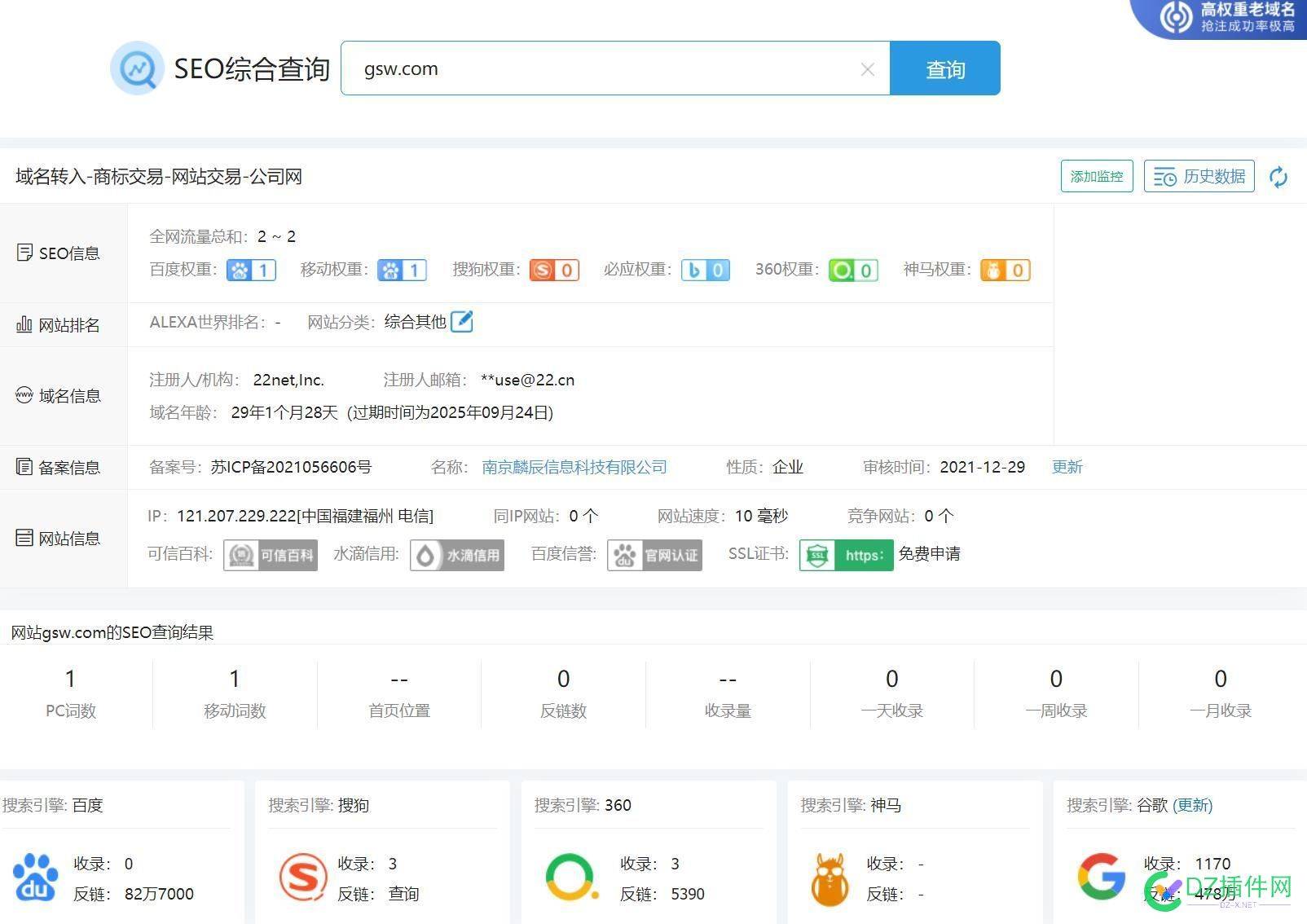This screenshot has width=1307, height=924.
Task: Click the 审核时间 2021-12-29 value
Action: (983, 467)
